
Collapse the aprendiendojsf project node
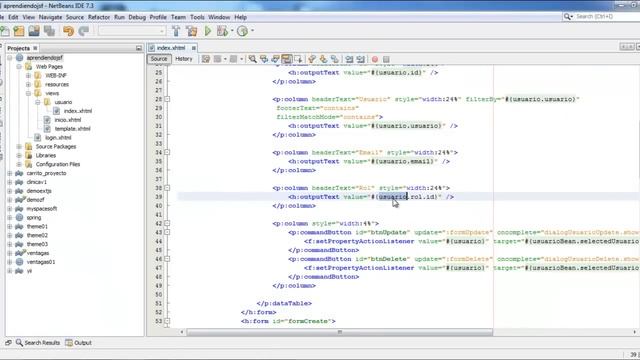click(x=10, y=58)
